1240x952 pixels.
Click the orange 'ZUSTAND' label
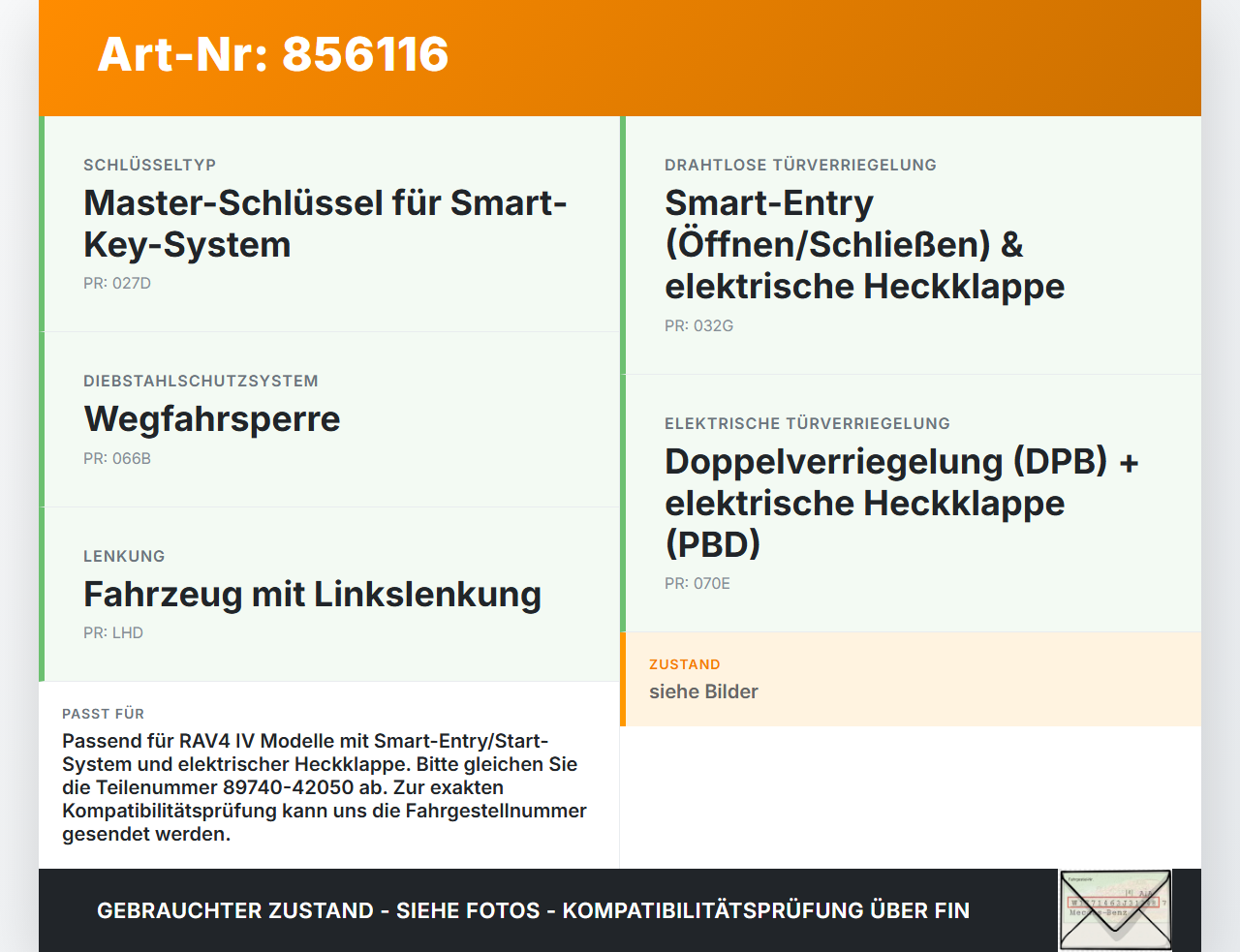[685, 664]
